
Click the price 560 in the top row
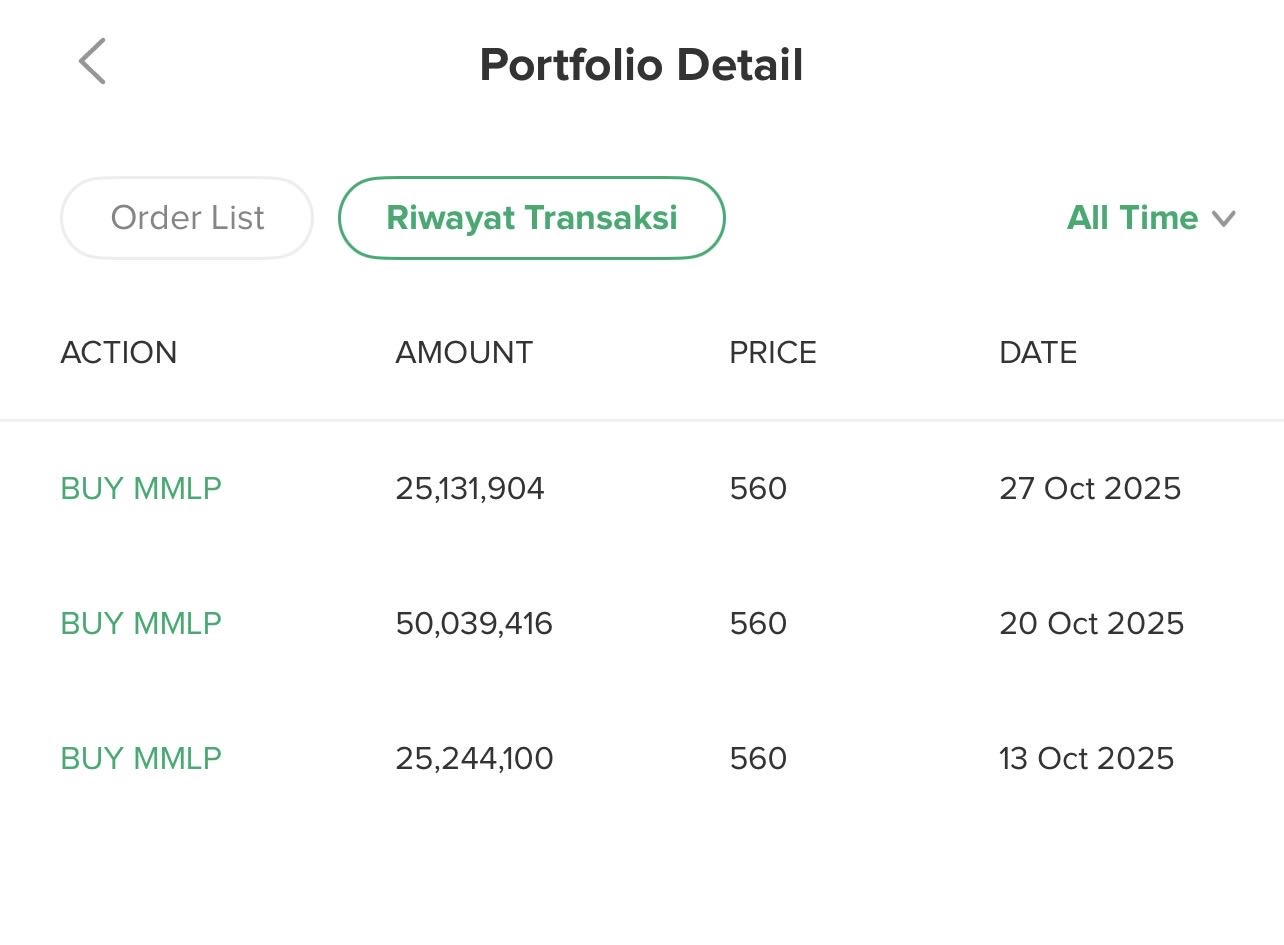tap(758, 489)
